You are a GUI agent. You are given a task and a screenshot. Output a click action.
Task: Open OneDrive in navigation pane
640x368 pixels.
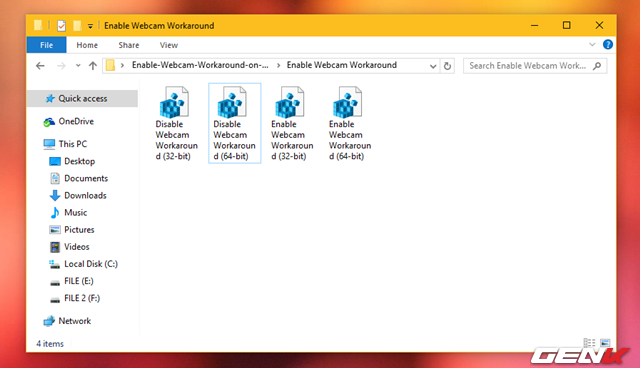coord(69,121)
